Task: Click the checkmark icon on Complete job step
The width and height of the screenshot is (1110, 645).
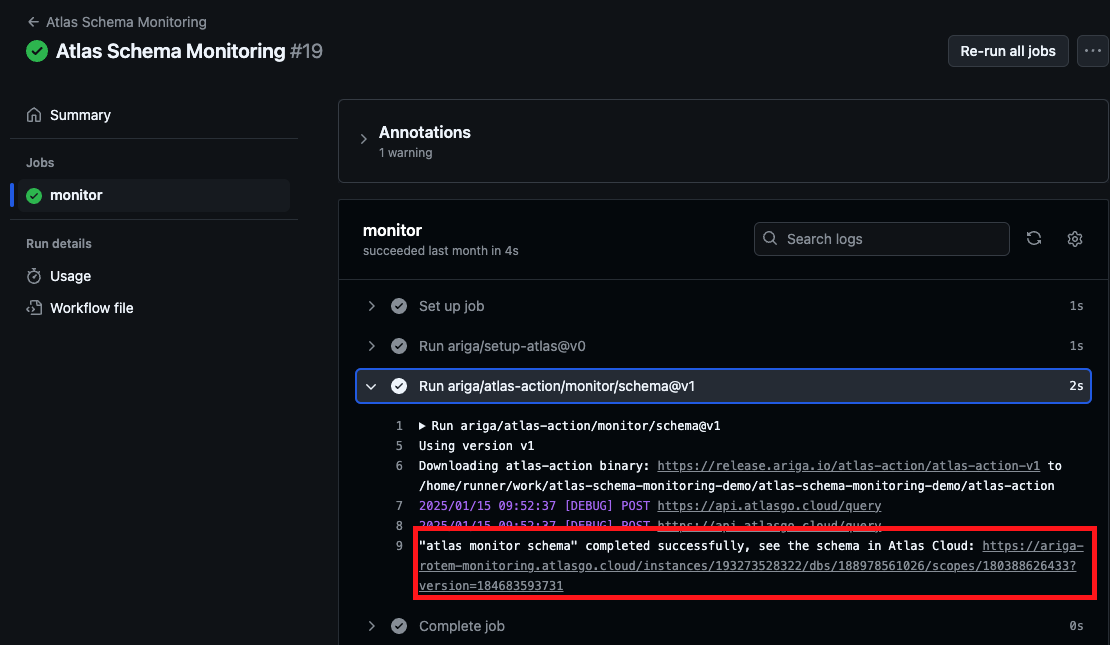Action: click(399, 626)
